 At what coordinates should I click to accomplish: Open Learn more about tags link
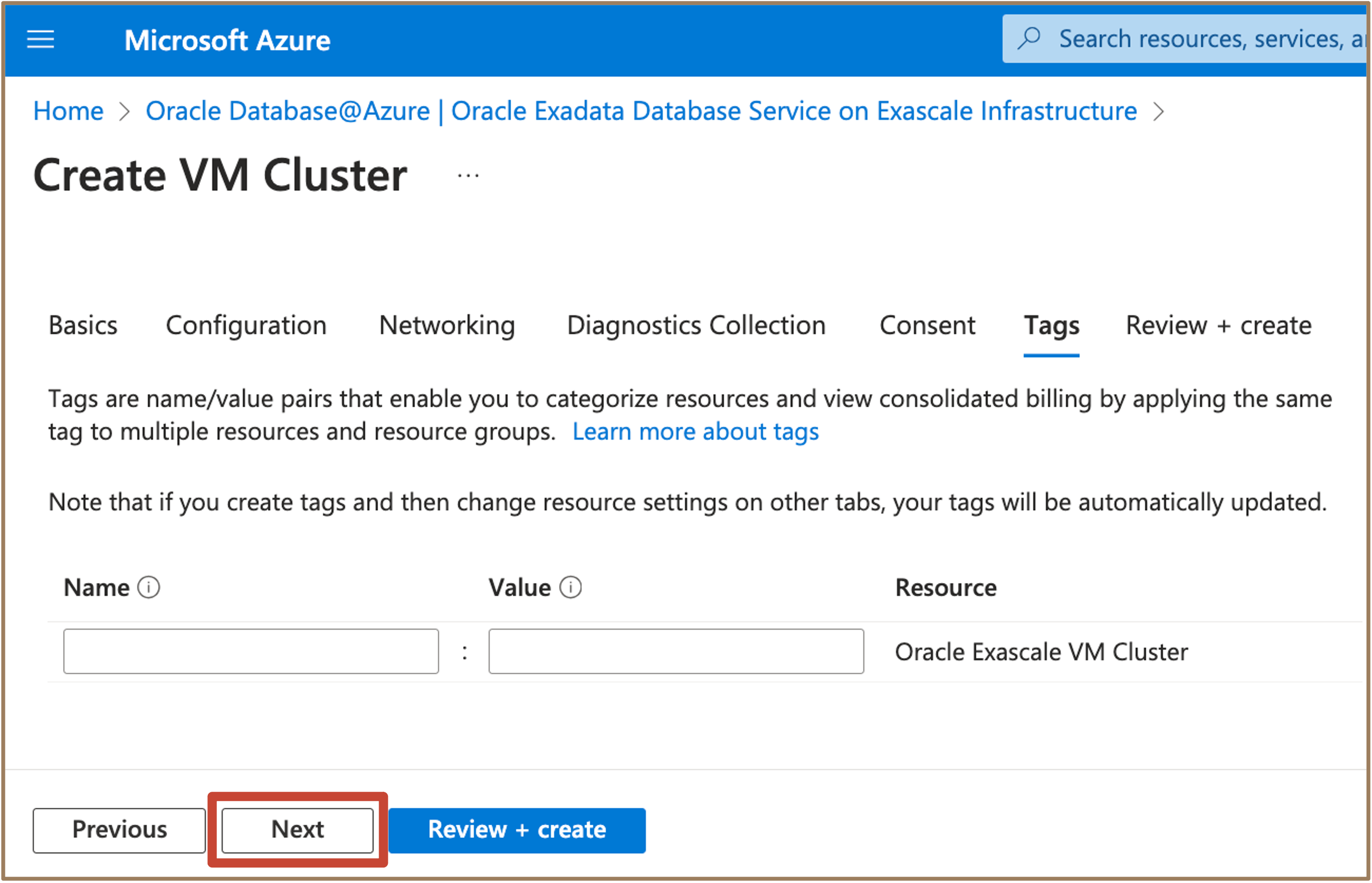pyautogui.click(x=695, y=431)
